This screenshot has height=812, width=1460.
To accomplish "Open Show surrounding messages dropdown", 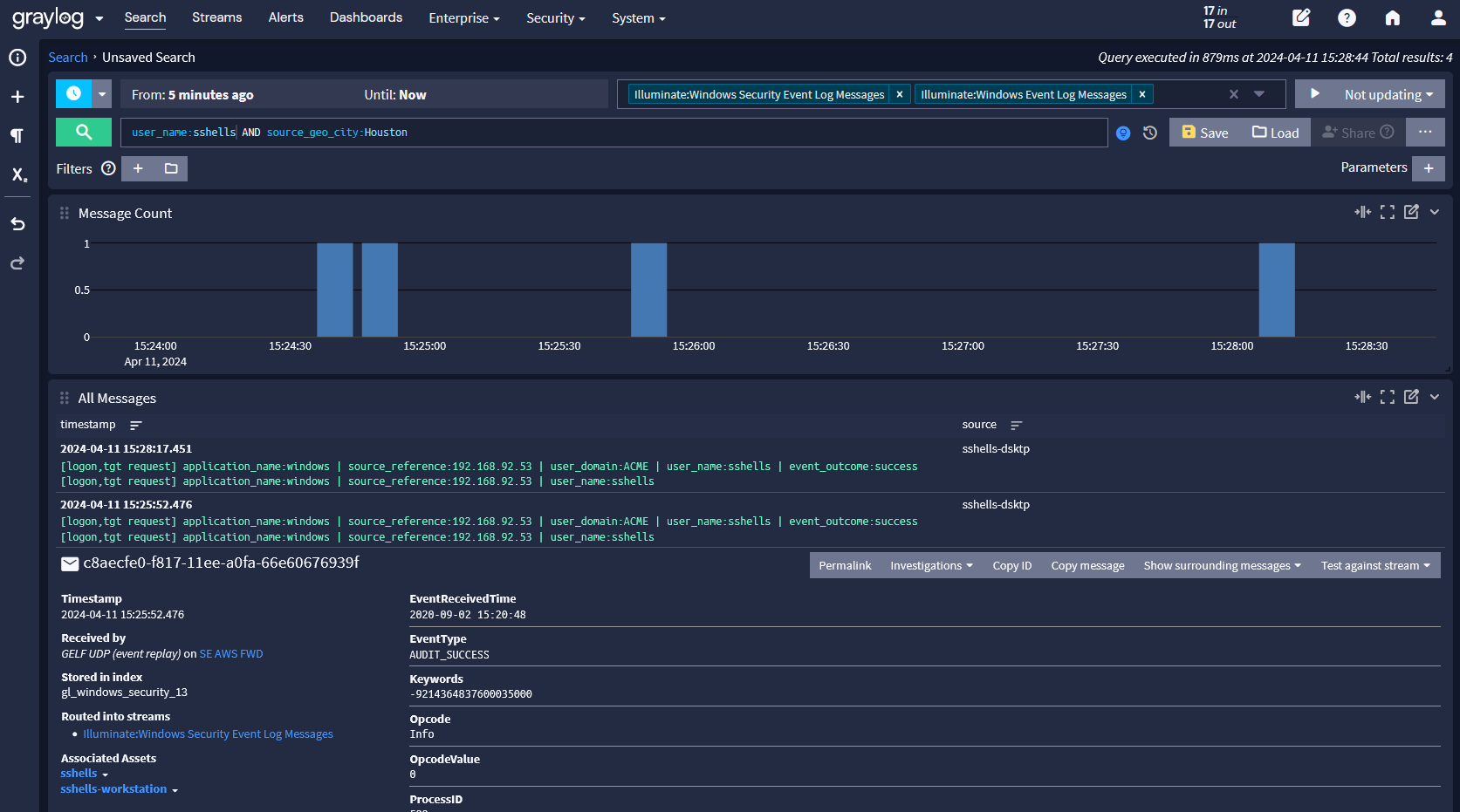I will point(1222,565).
